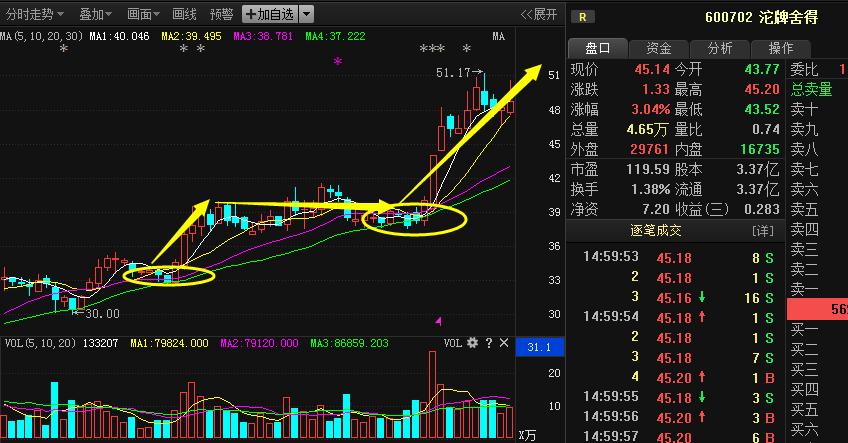
Task: Open the 画面 layout dropdown
Action: [x=143, y=14]
